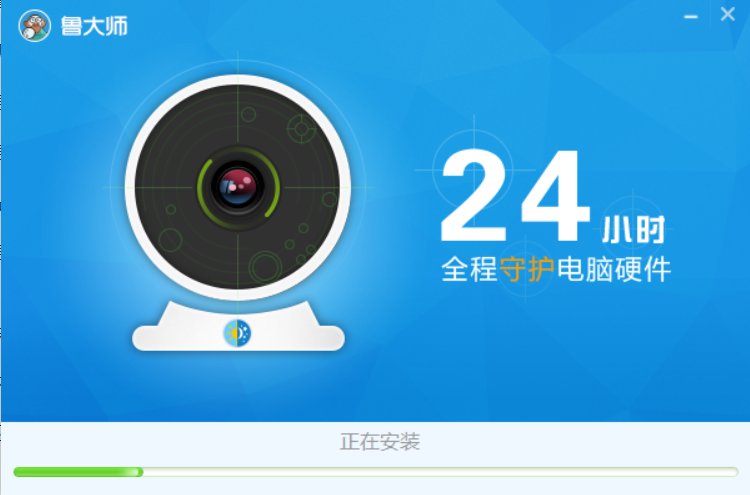The width and height of the screenshot is (750, 495).
Task: Click the 电脑硬件 slogan text
Action: [614, 269]
